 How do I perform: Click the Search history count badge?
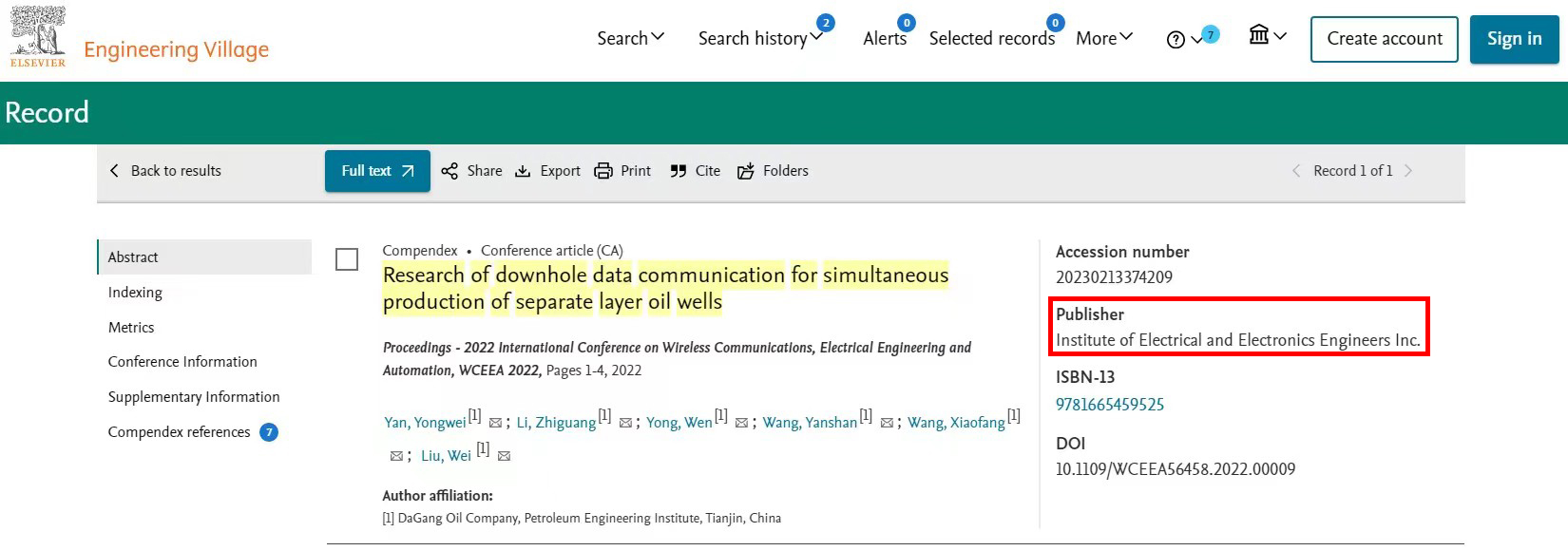[826, 23]
